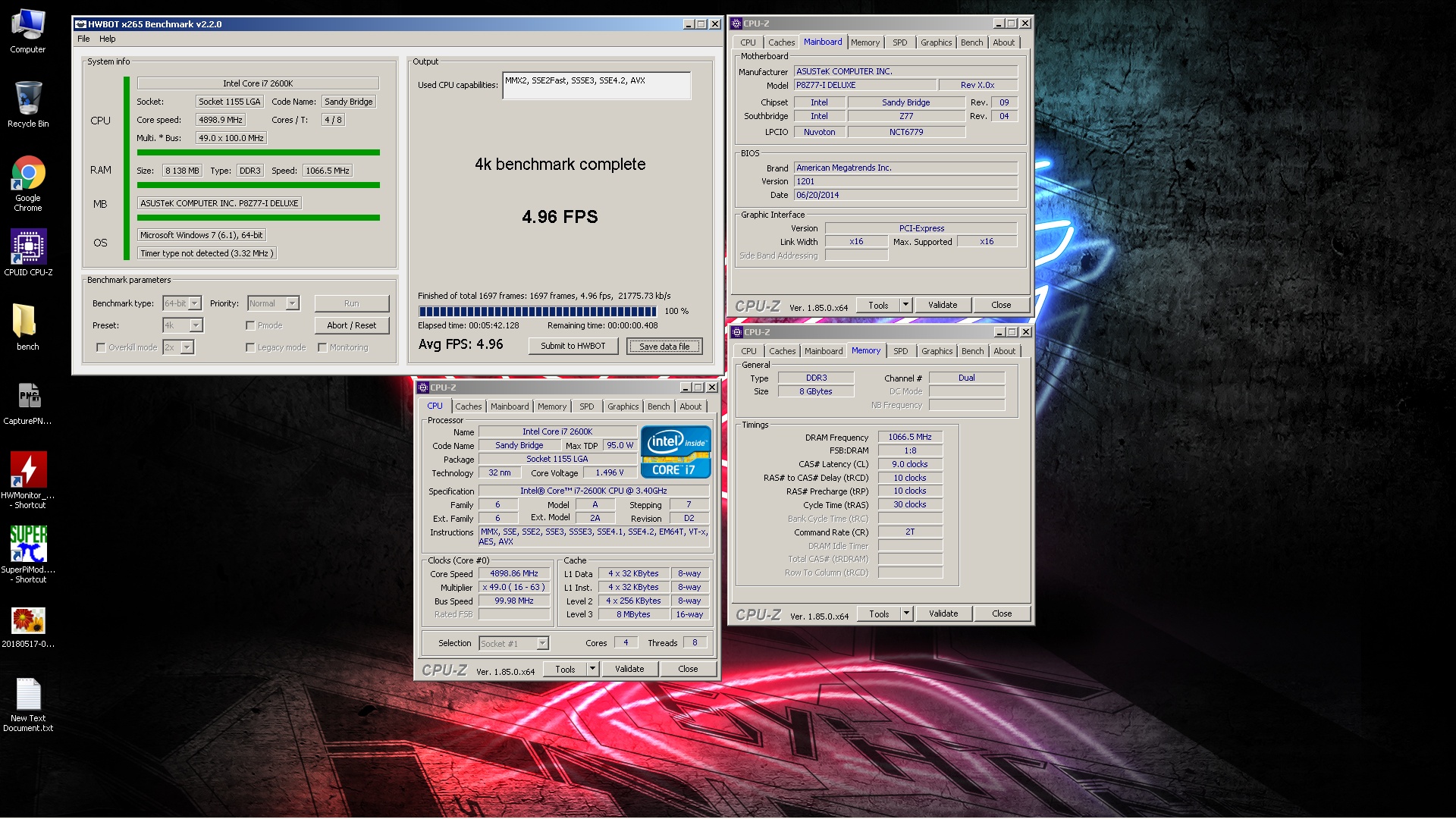The image size is (1456, 819).
Task: Click the Core speed 4898.9 MHz field
Action: coord(220,120)
